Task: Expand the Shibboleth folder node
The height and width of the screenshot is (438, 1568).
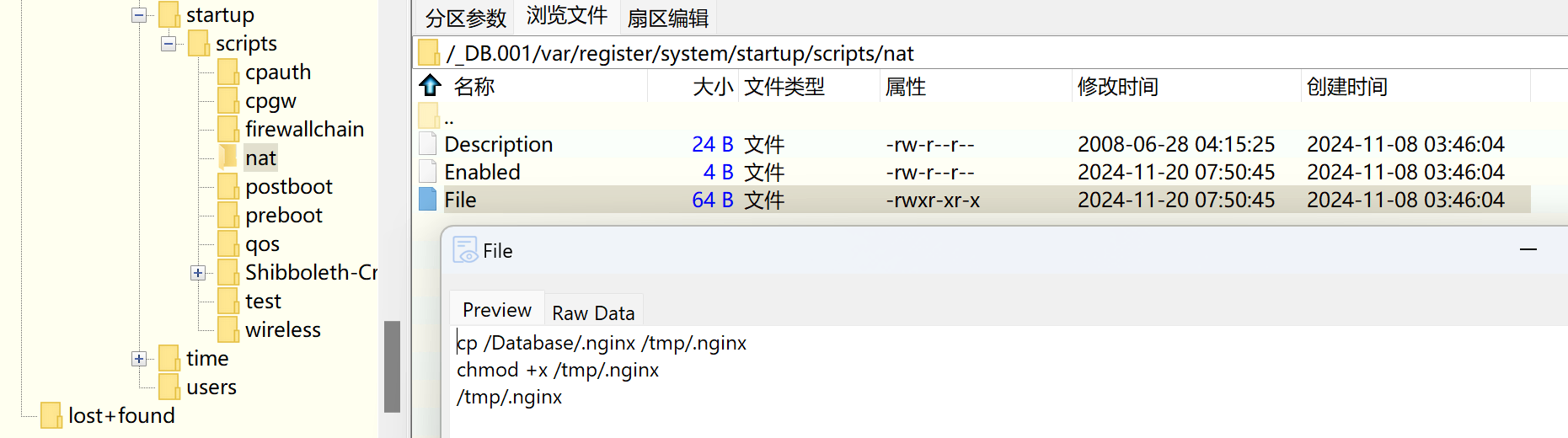Action: tap(198, 273)
